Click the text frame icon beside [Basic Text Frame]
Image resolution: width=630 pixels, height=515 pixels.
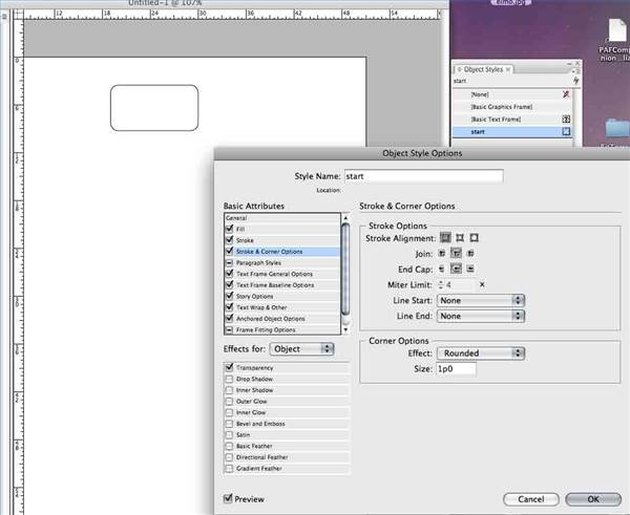[x=566, y=119]
